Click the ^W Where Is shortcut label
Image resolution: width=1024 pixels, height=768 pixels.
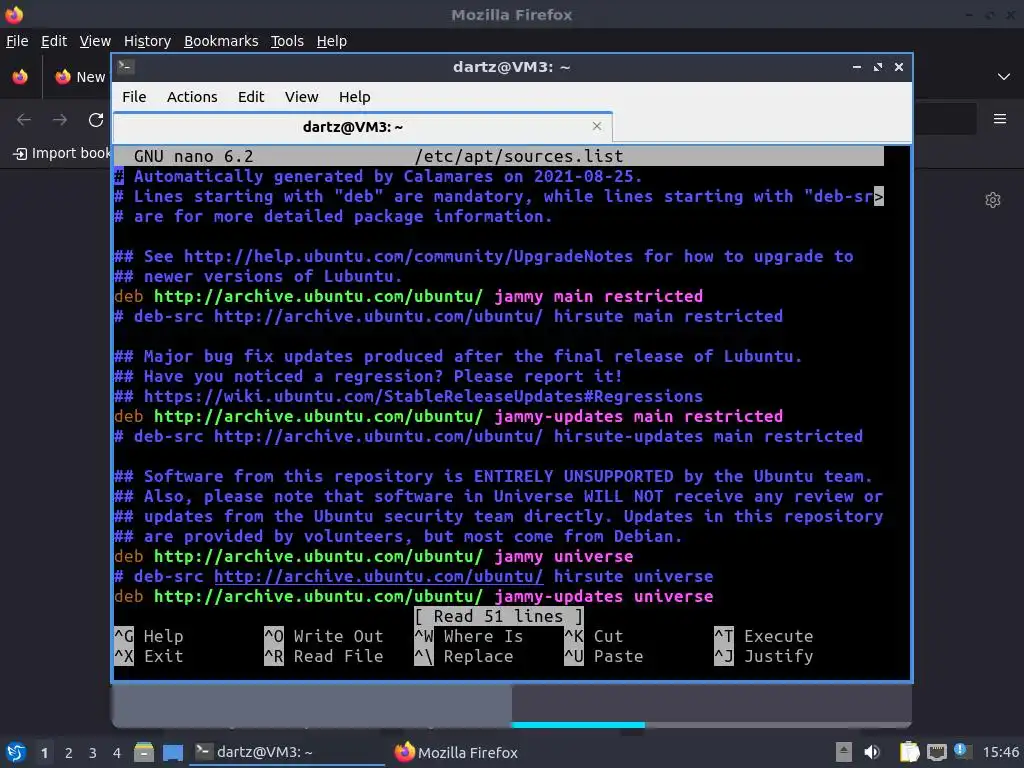[x=469, y=637]
